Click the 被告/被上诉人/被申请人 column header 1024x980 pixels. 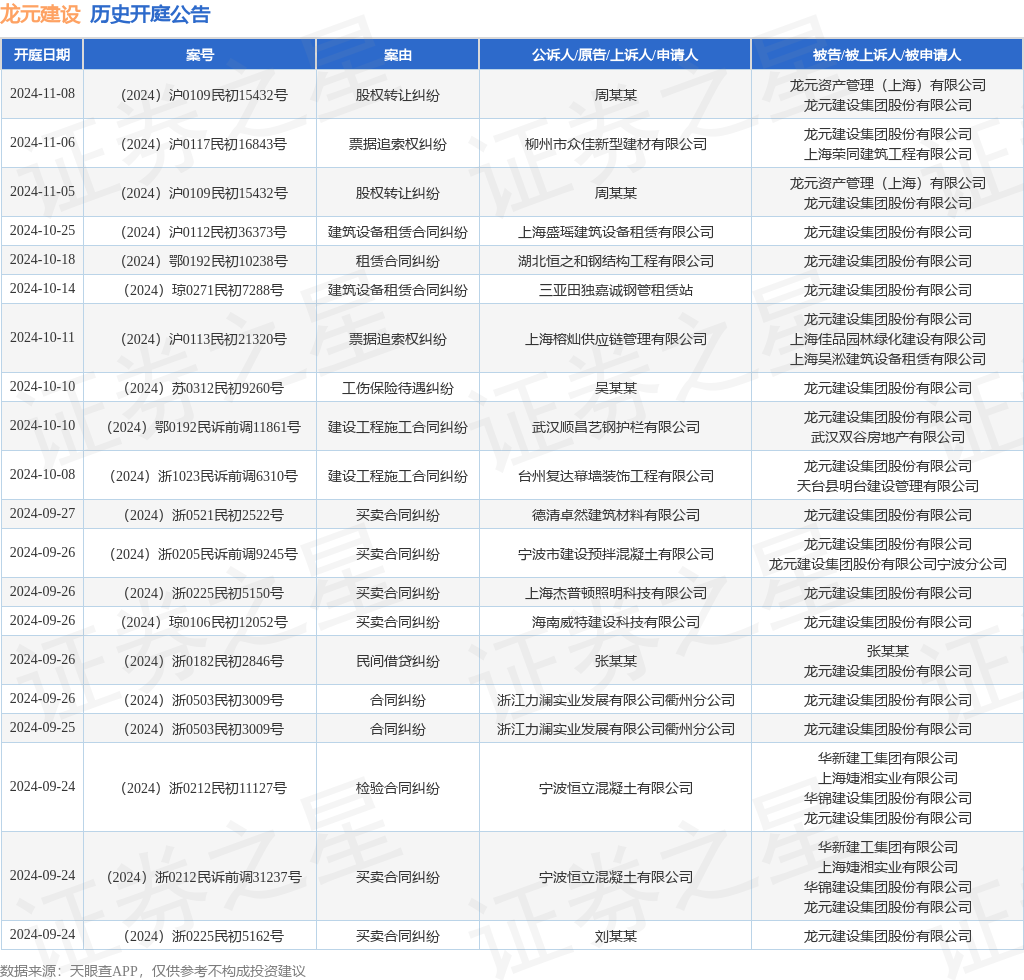coord(888,55)
